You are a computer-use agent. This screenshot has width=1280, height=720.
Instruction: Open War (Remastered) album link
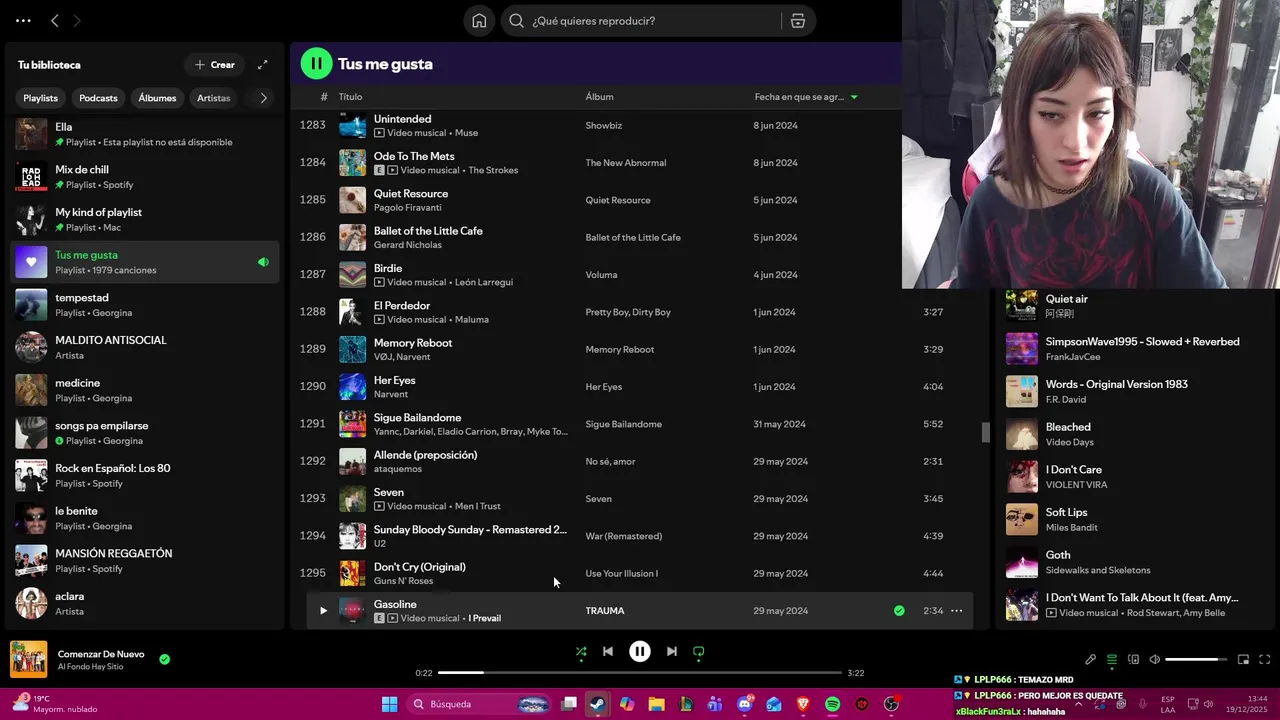[x=623, y=536]
